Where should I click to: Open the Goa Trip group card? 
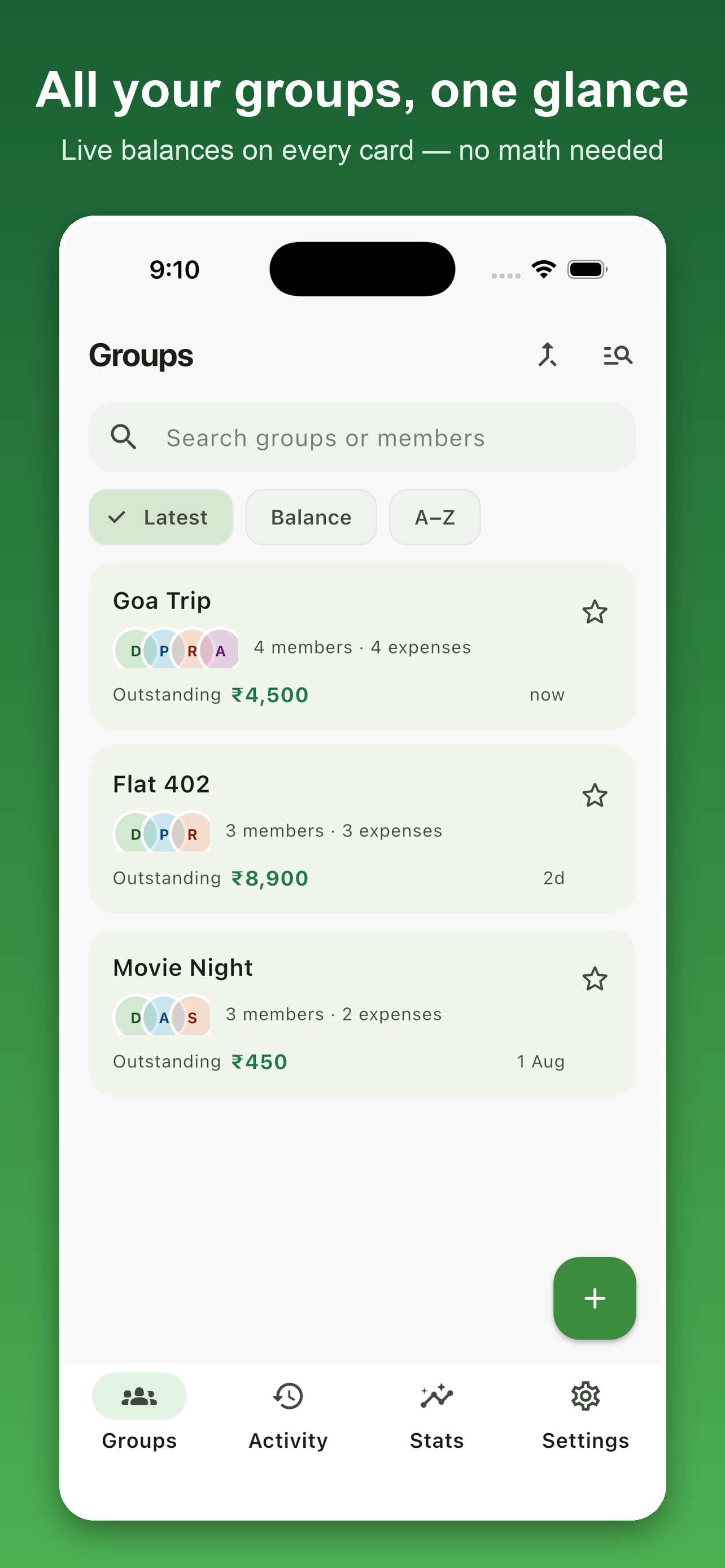tap(362, 646)
